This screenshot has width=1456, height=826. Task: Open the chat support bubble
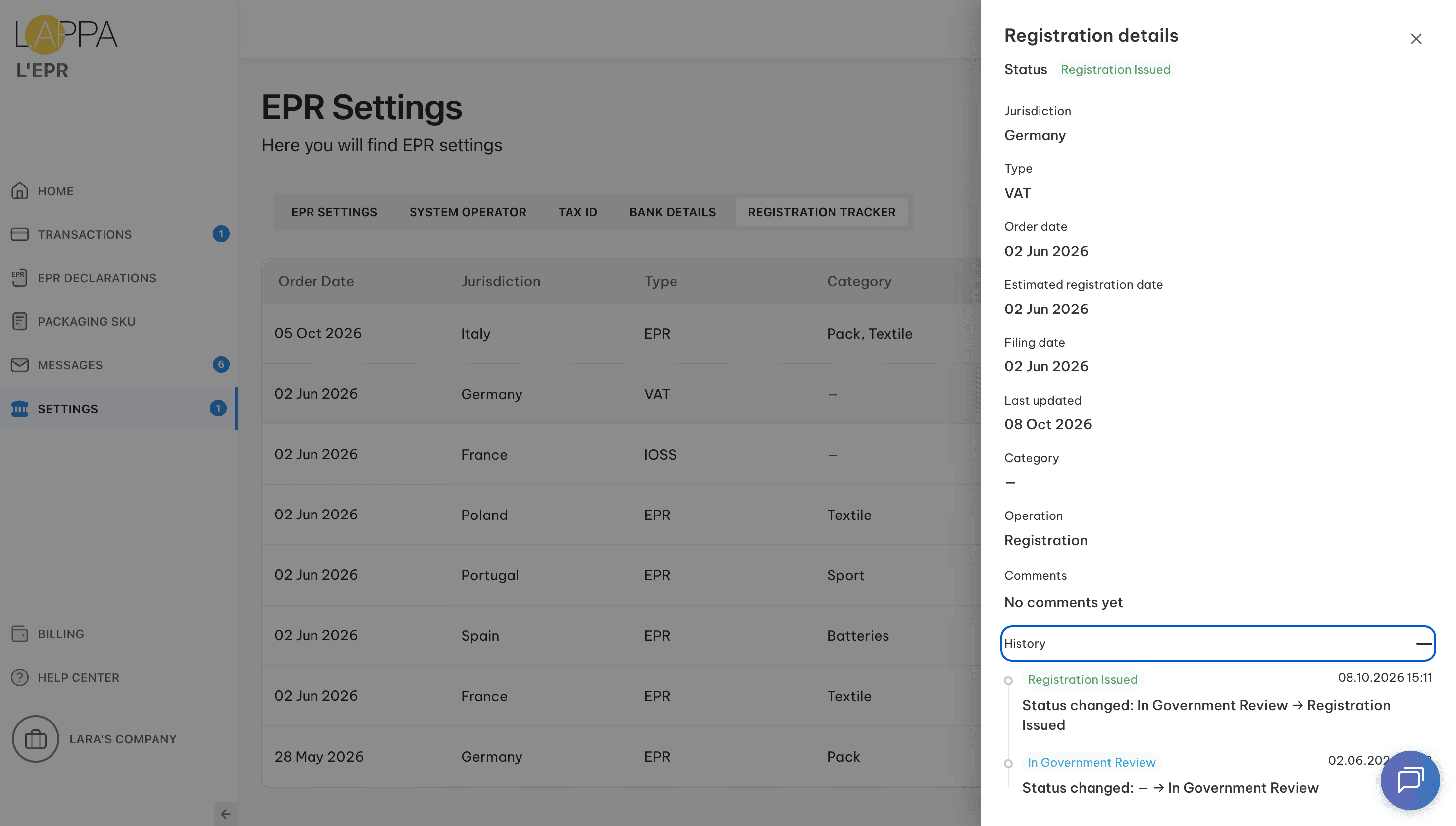tap(1409, 780)
